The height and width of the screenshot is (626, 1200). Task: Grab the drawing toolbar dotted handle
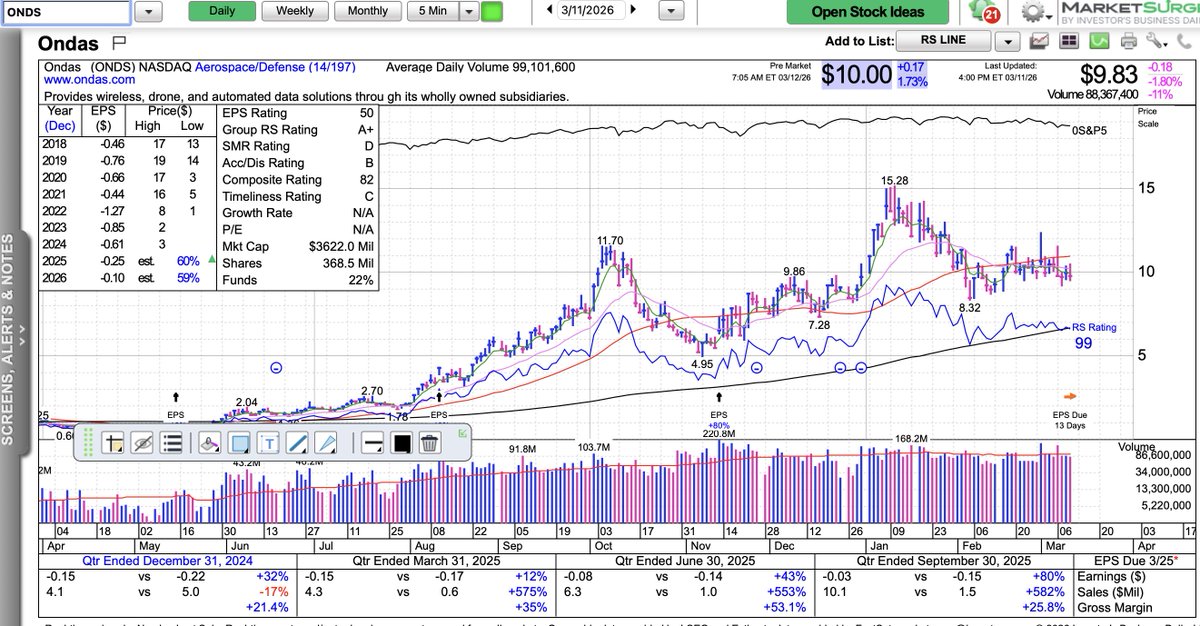(x=88, y=442)
